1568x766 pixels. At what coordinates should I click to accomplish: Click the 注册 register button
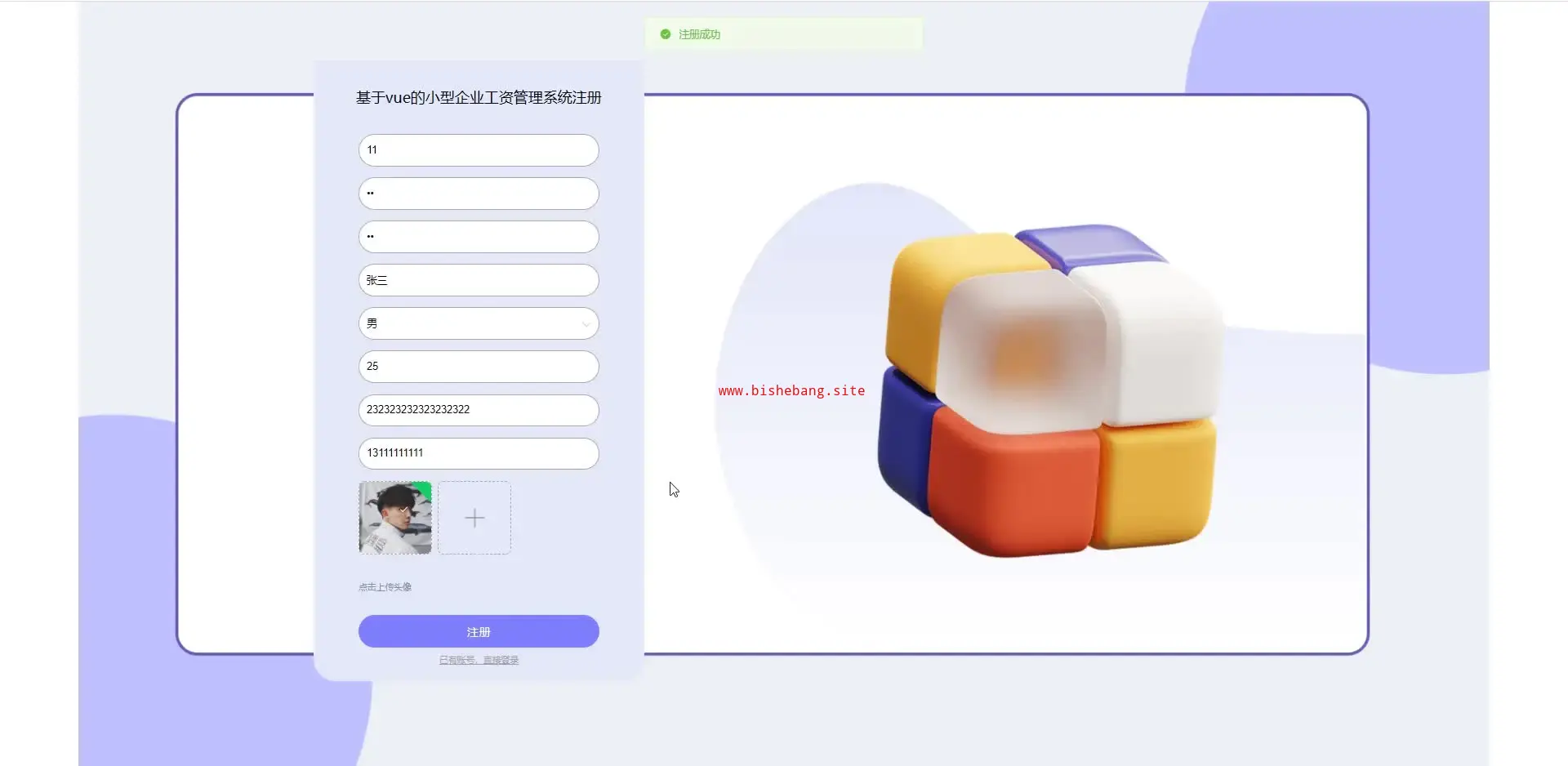tap(479, 631)
